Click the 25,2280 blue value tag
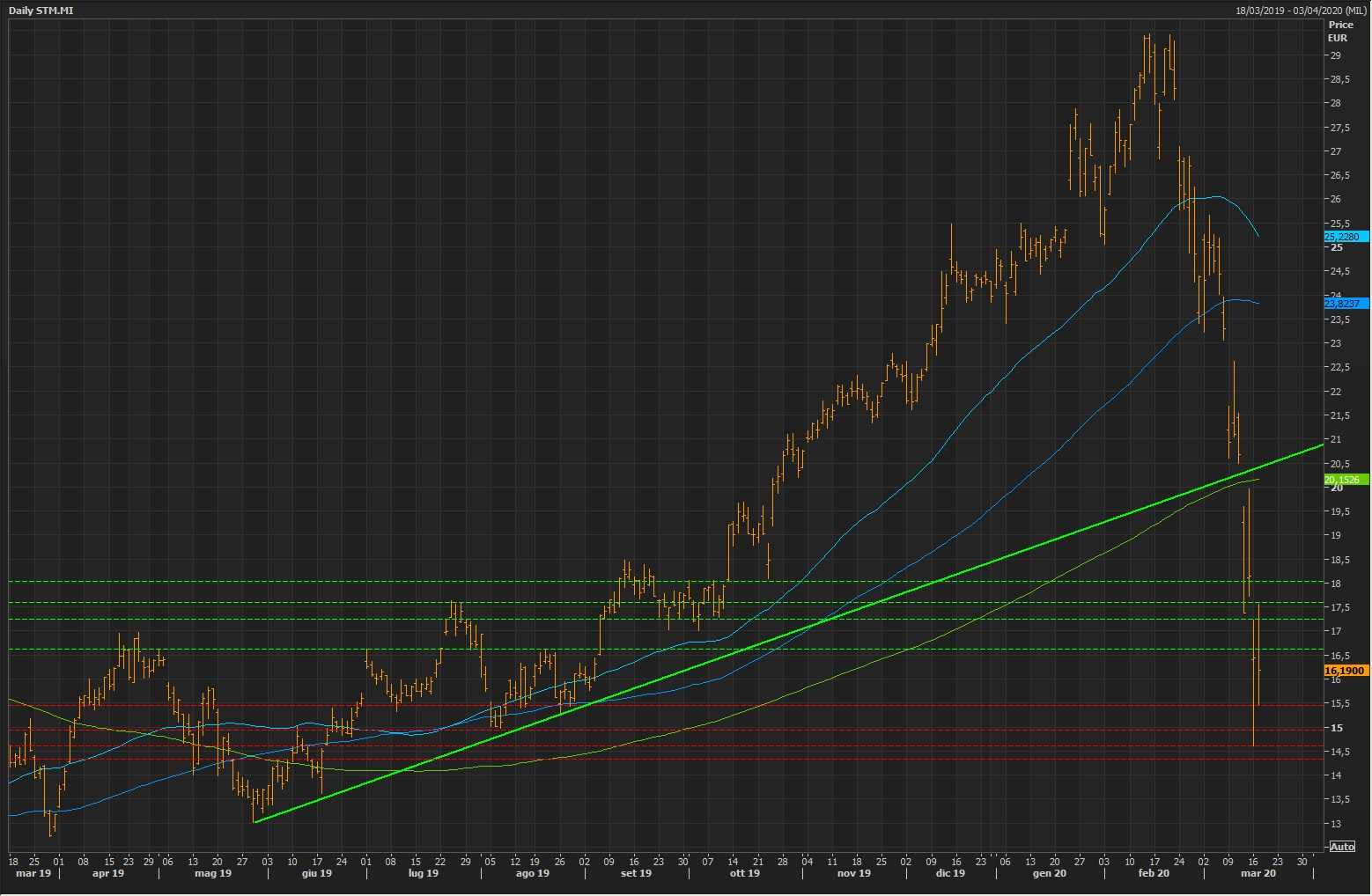This screenshot has height=896, width=1372. coord(1346,237)
